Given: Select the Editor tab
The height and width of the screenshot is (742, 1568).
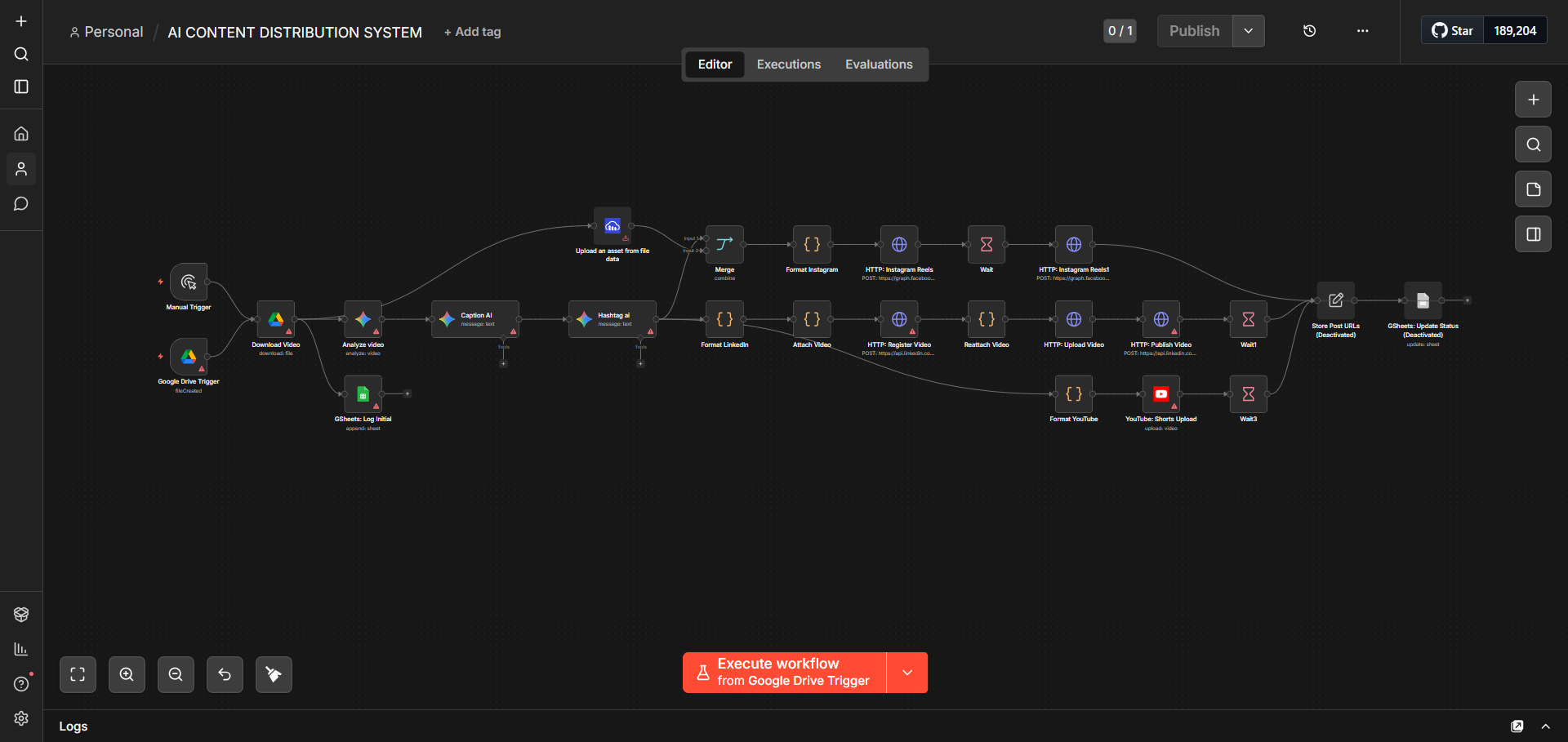Looking at the screenshot, I should (715, 64).
